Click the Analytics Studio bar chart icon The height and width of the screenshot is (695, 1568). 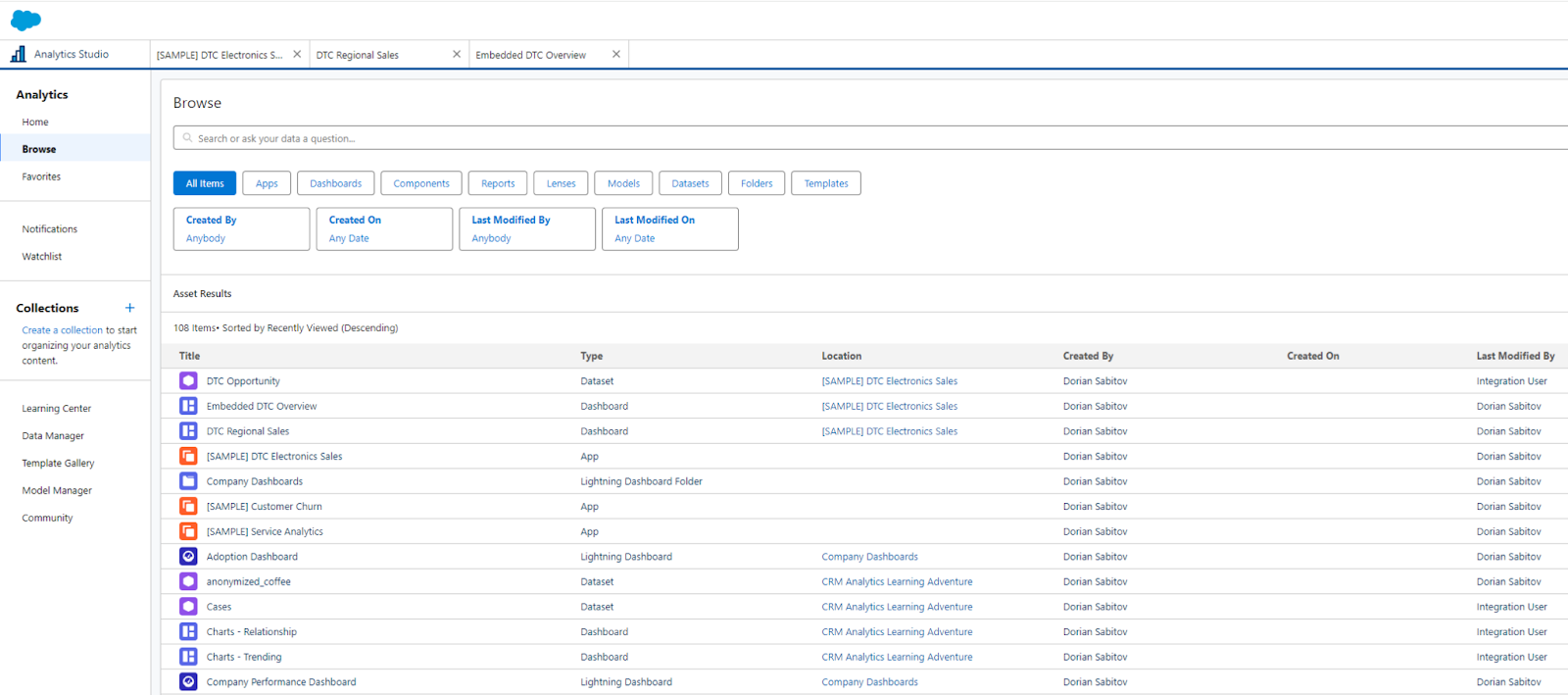(x=18, y=54)
